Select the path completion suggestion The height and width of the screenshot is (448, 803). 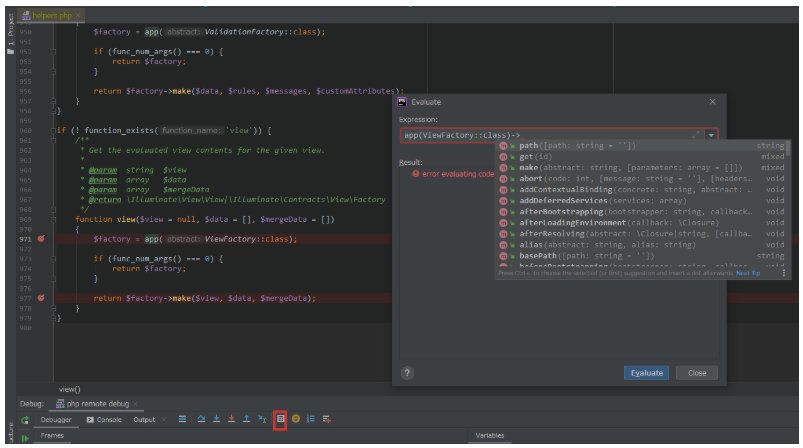(x=642, y=146)
